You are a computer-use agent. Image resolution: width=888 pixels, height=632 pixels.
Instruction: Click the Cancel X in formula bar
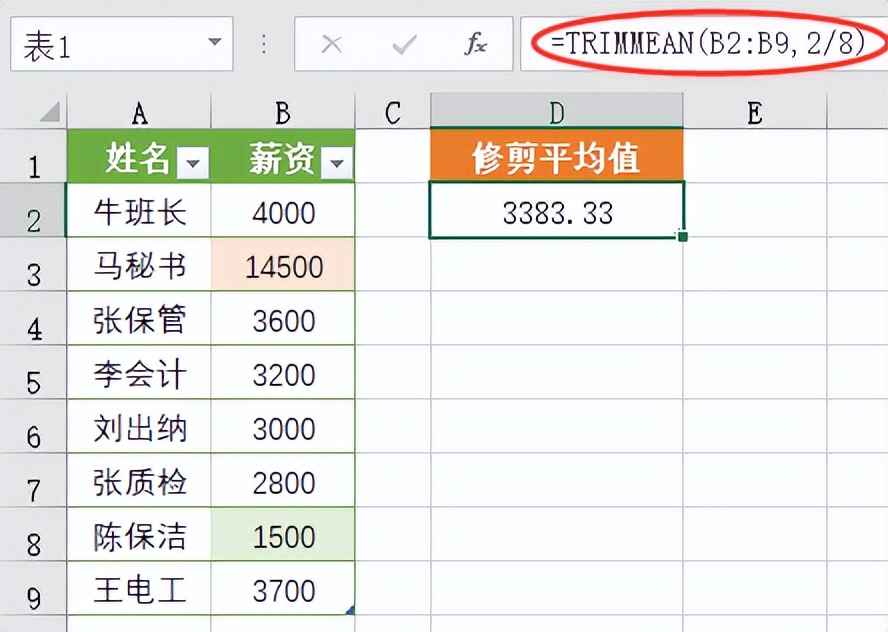click(x=331, y=43)
